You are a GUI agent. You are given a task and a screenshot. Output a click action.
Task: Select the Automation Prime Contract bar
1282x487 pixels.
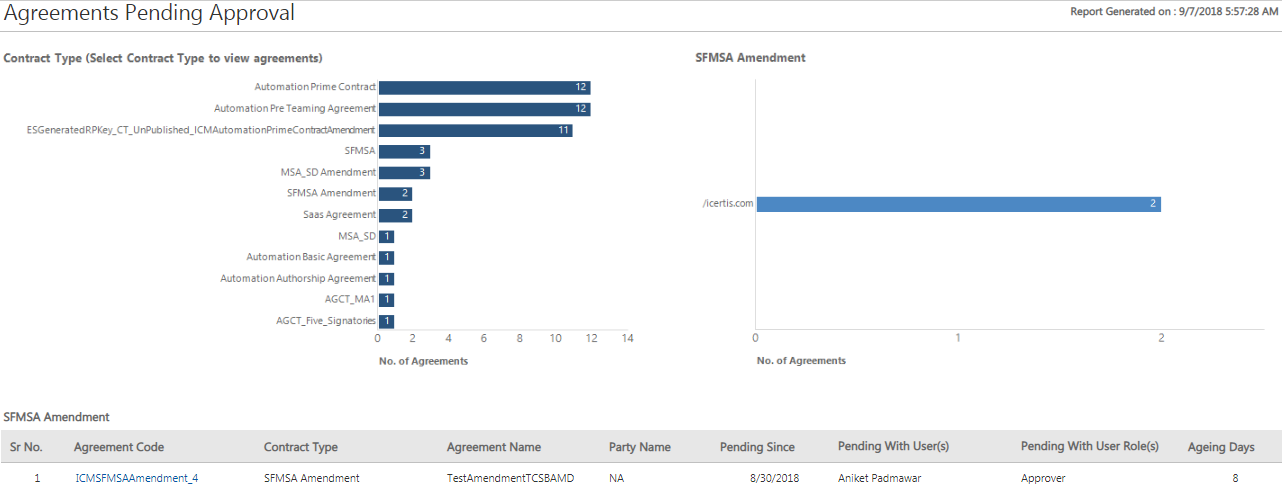coord(484,88)
